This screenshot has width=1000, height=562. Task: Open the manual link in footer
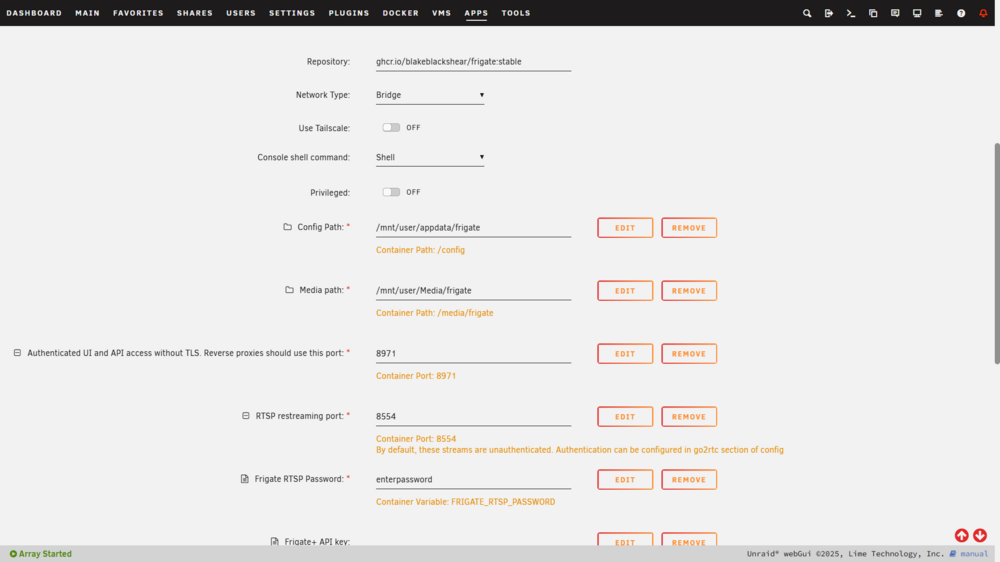coord(974,554)
